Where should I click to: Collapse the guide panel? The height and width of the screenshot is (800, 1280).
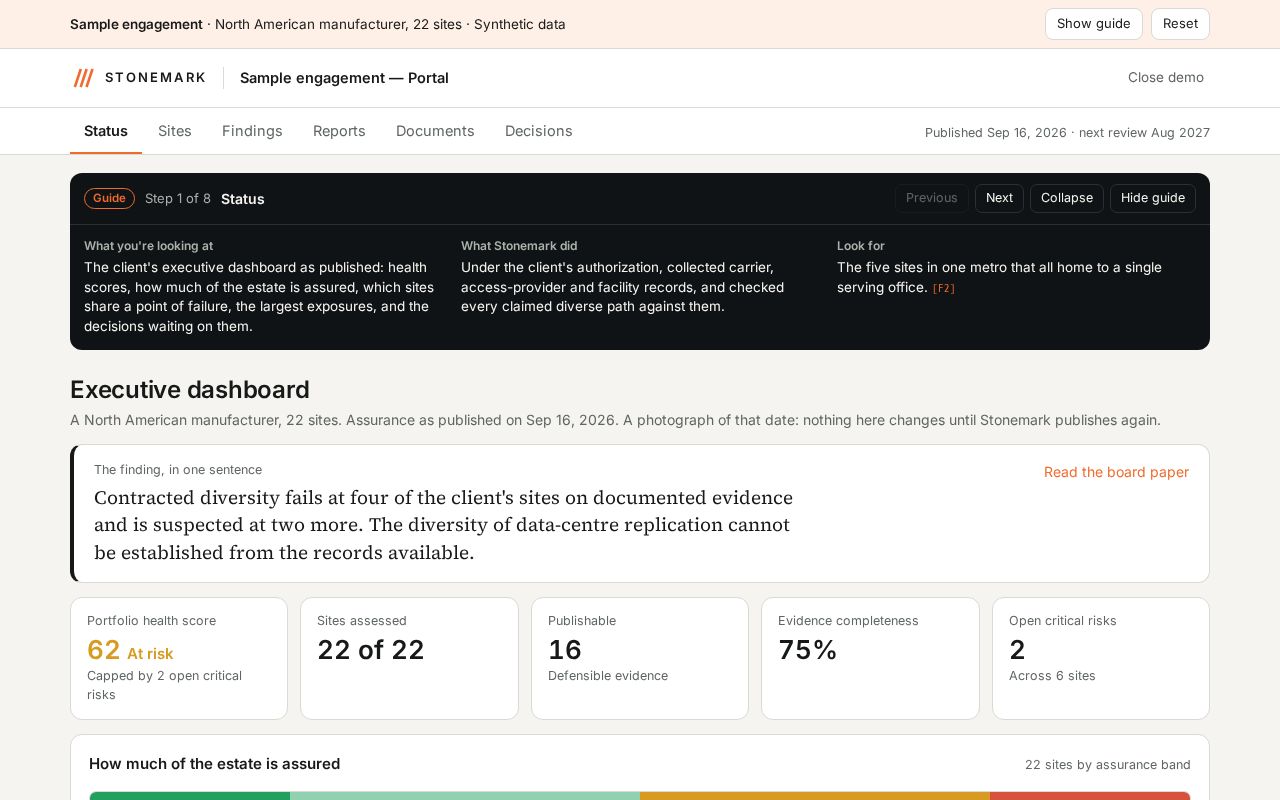coord(1067,198)
